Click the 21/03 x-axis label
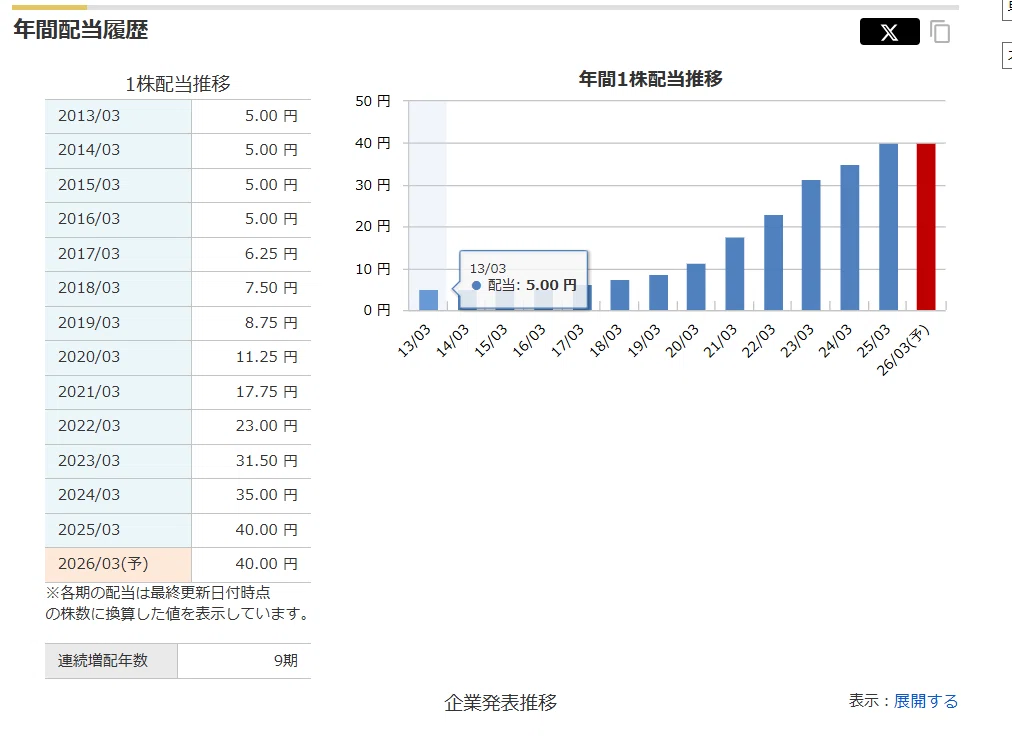The width and height of the screenshot is (1012, 743). [720, 341]
